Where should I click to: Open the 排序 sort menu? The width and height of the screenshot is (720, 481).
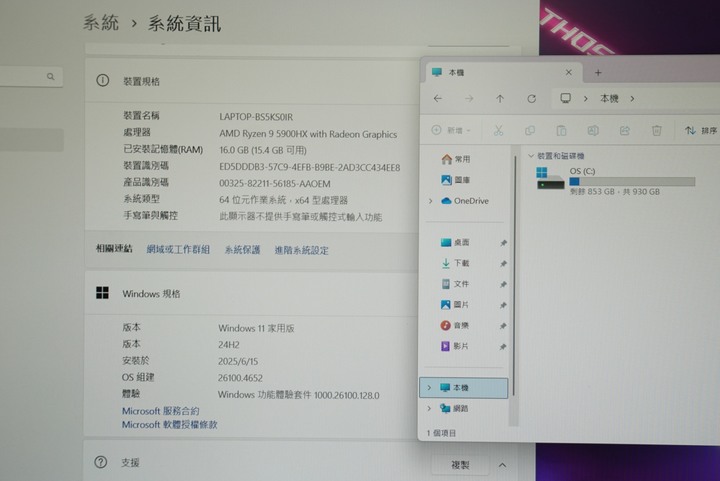coord(701,131)
